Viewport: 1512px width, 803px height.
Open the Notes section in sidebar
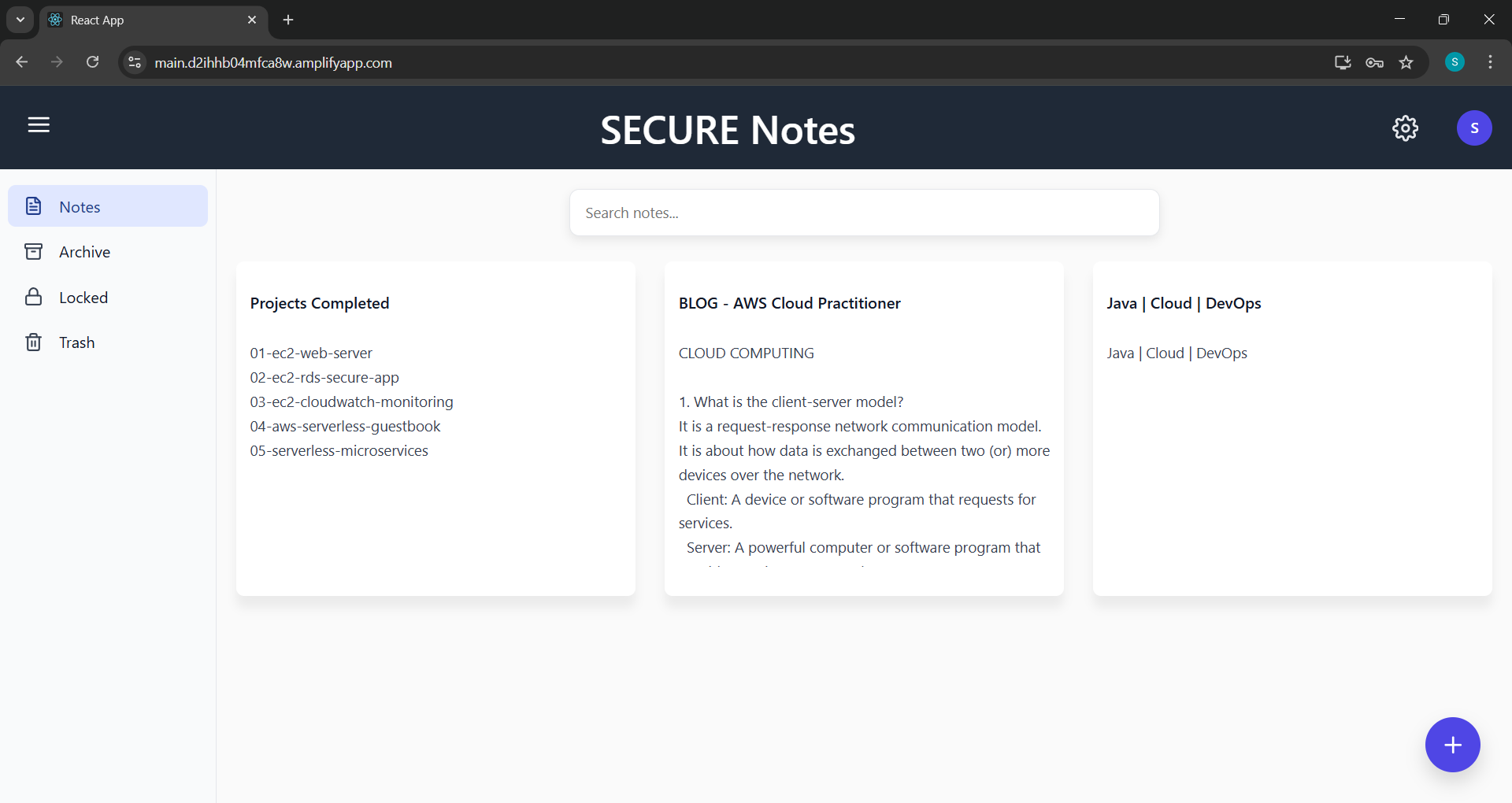[x=108, y=206]
